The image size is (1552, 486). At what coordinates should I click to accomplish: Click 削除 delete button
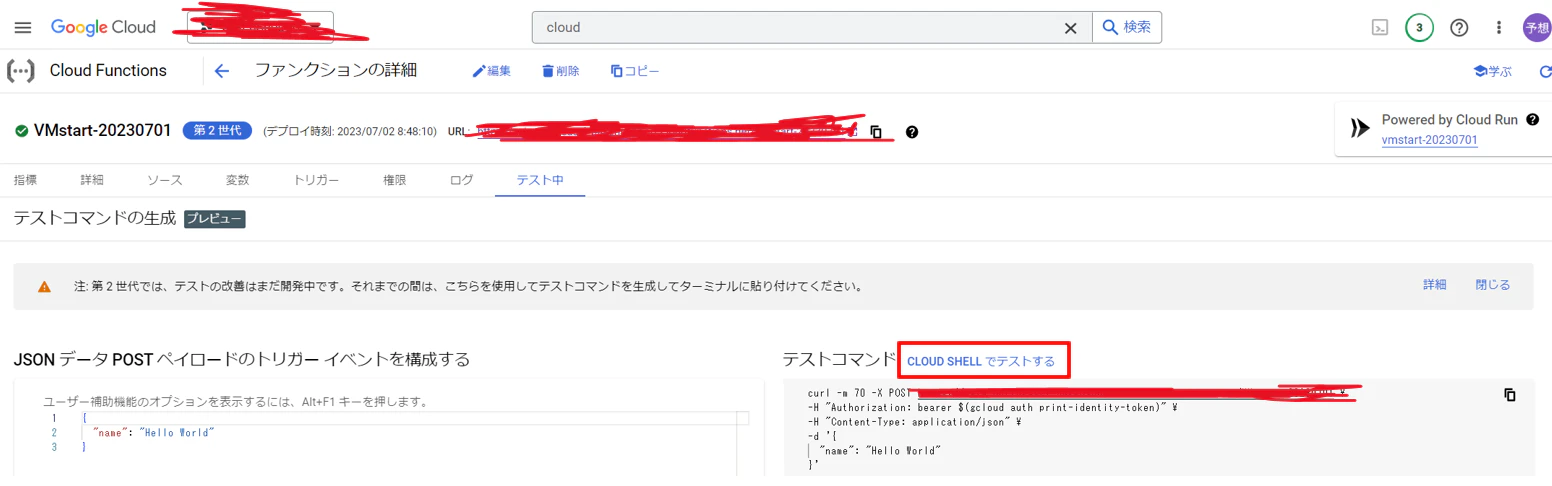pos(560,71)
